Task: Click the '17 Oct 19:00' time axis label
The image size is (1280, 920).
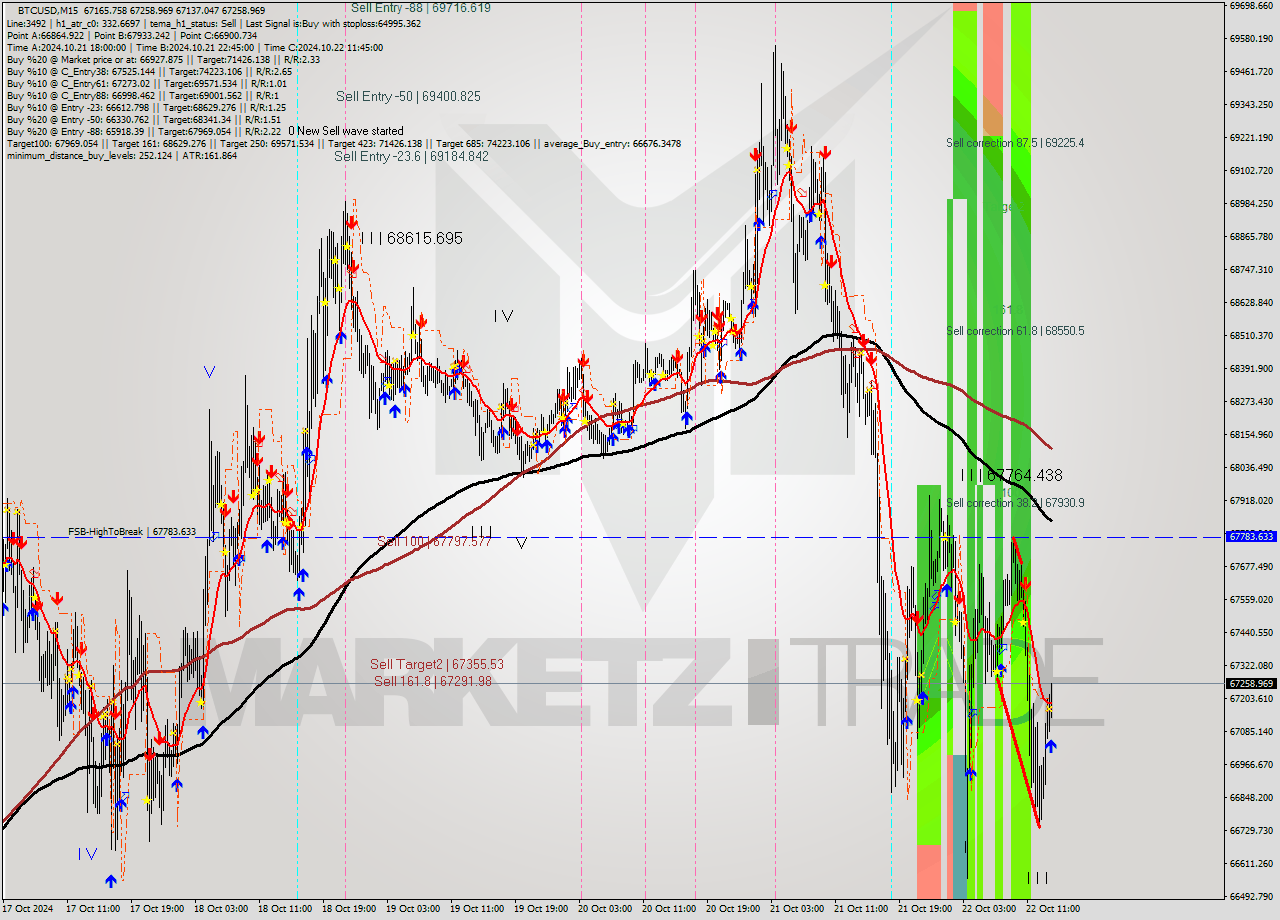Action: pos(155,909)
